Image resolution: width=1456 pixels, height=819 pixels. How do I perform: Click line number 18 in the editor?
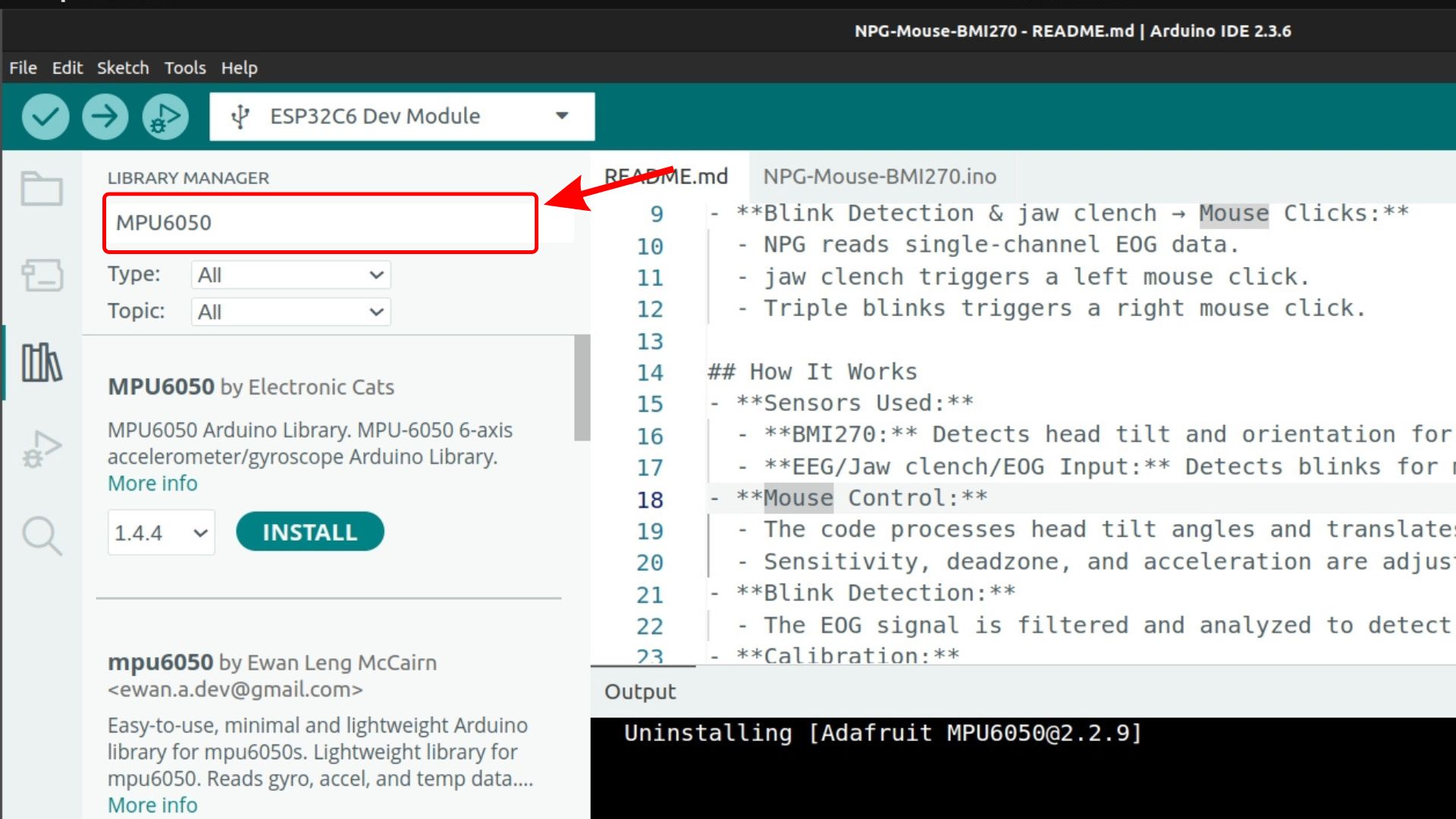click(x=650, y=500)
